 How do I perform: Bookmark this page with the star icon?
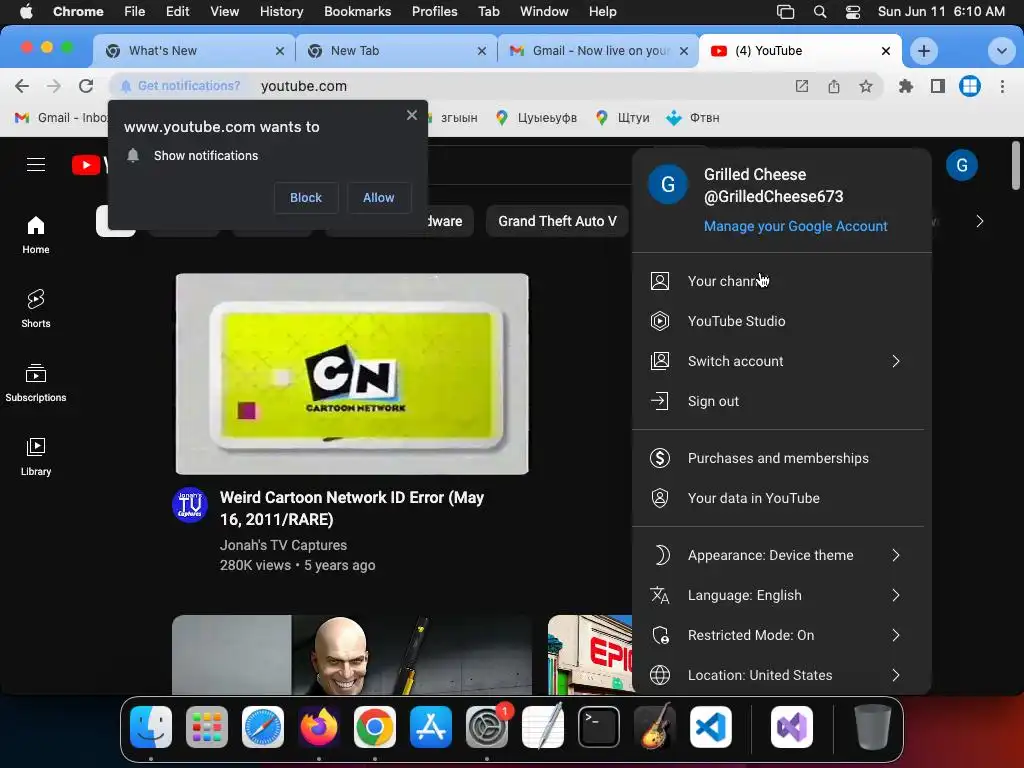coord(866,86)
